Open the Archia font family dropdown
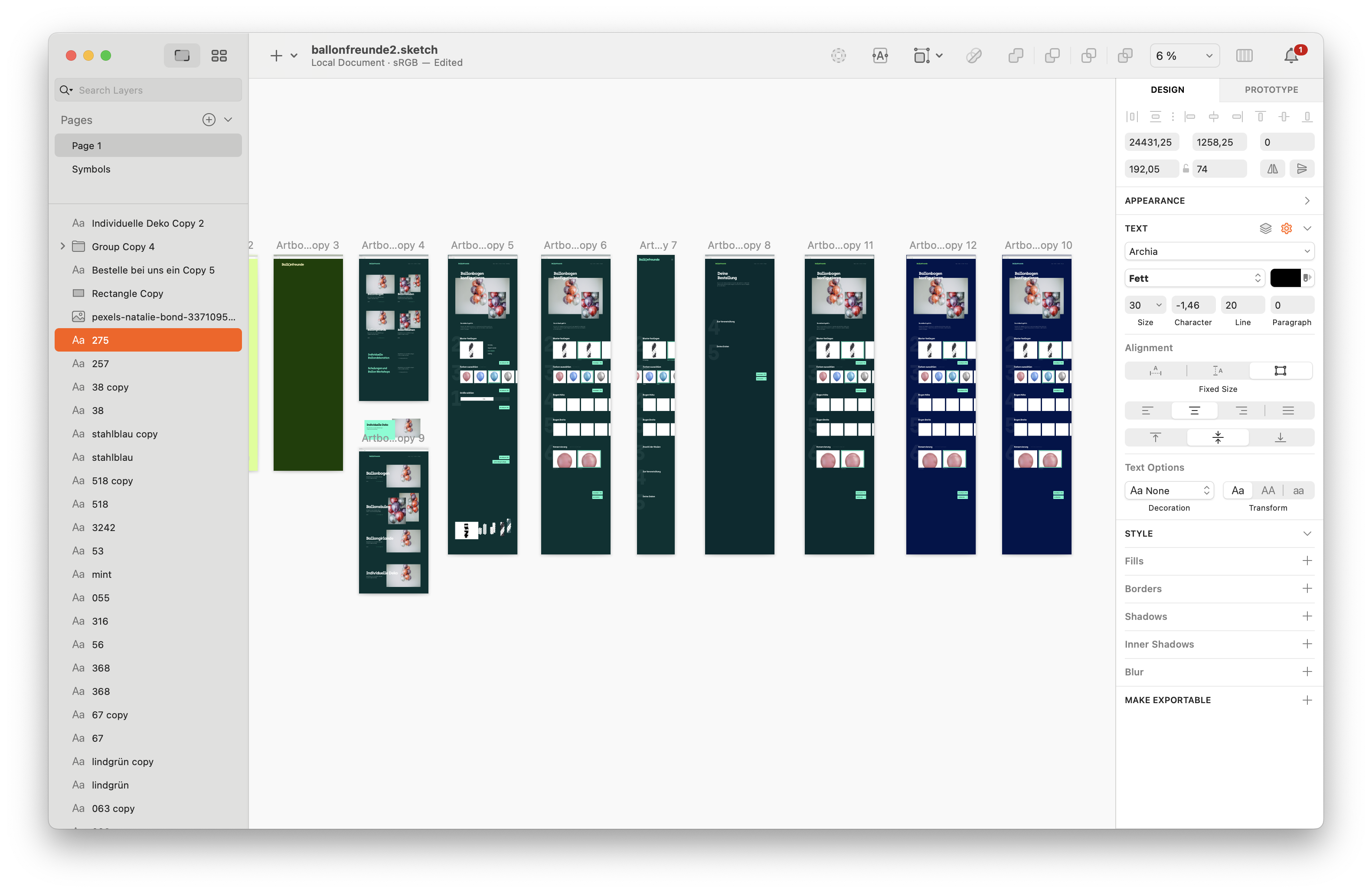The width and height of the screenshot is (1372, 893). [1218, 251]
